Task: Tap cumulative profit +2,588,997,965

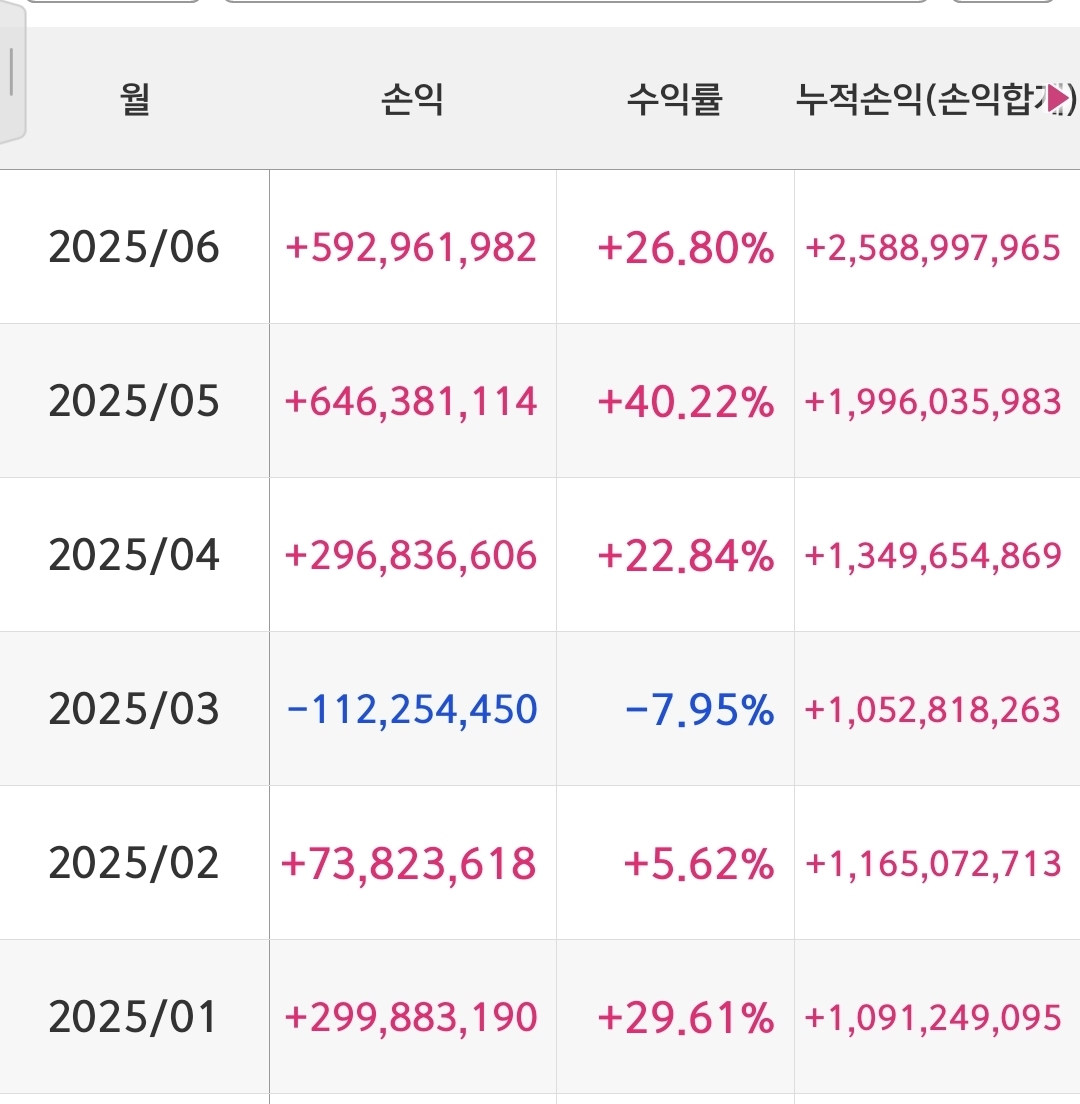Action: [933, 247]
